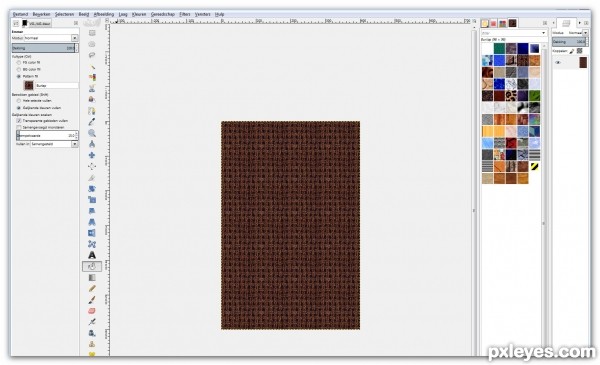Viewport: 600px width, 365px height.
Task: Select the Rotate tool
Action: 92,189
